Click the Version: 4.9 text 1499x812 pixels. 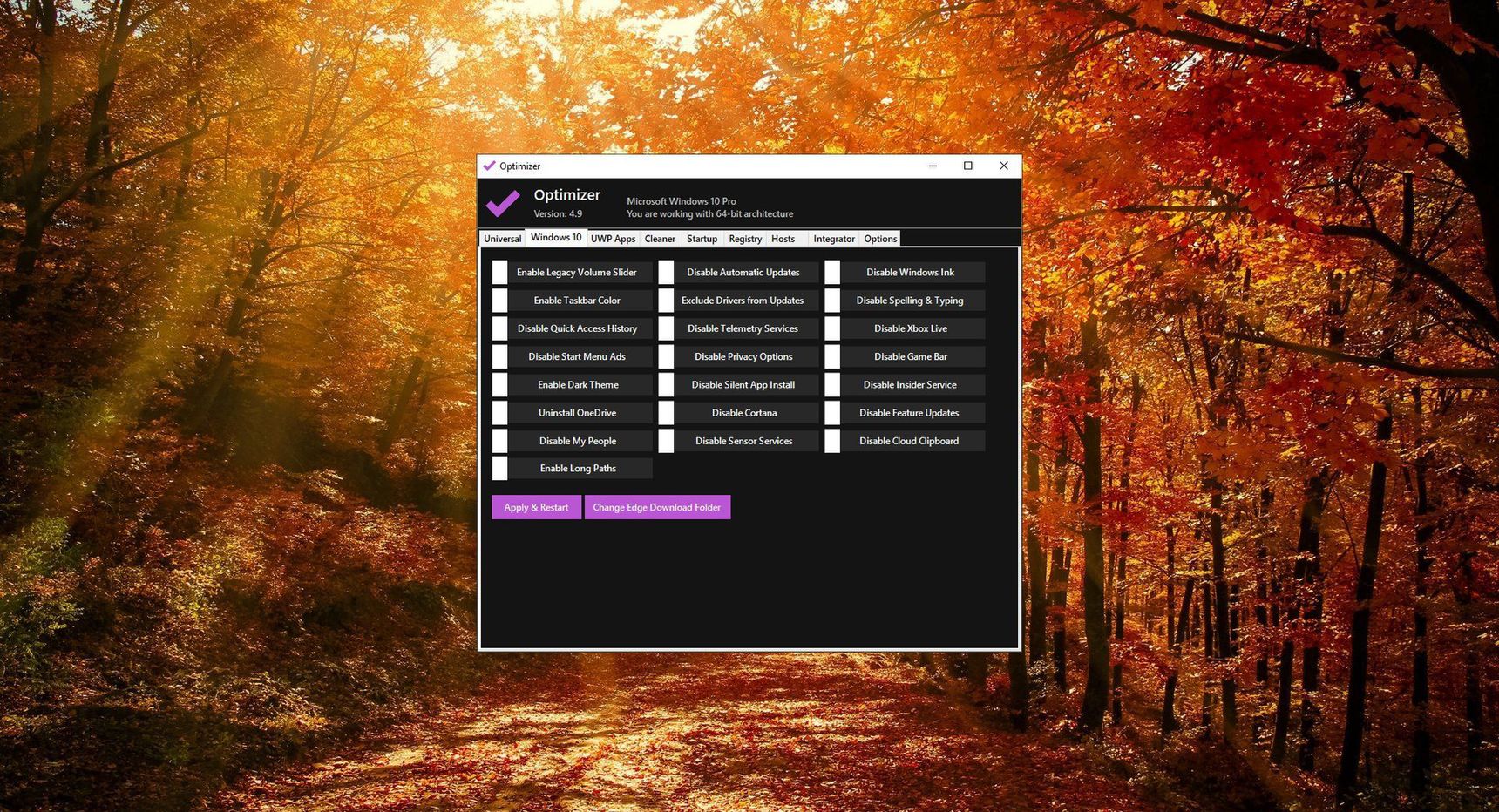point(558,213)
